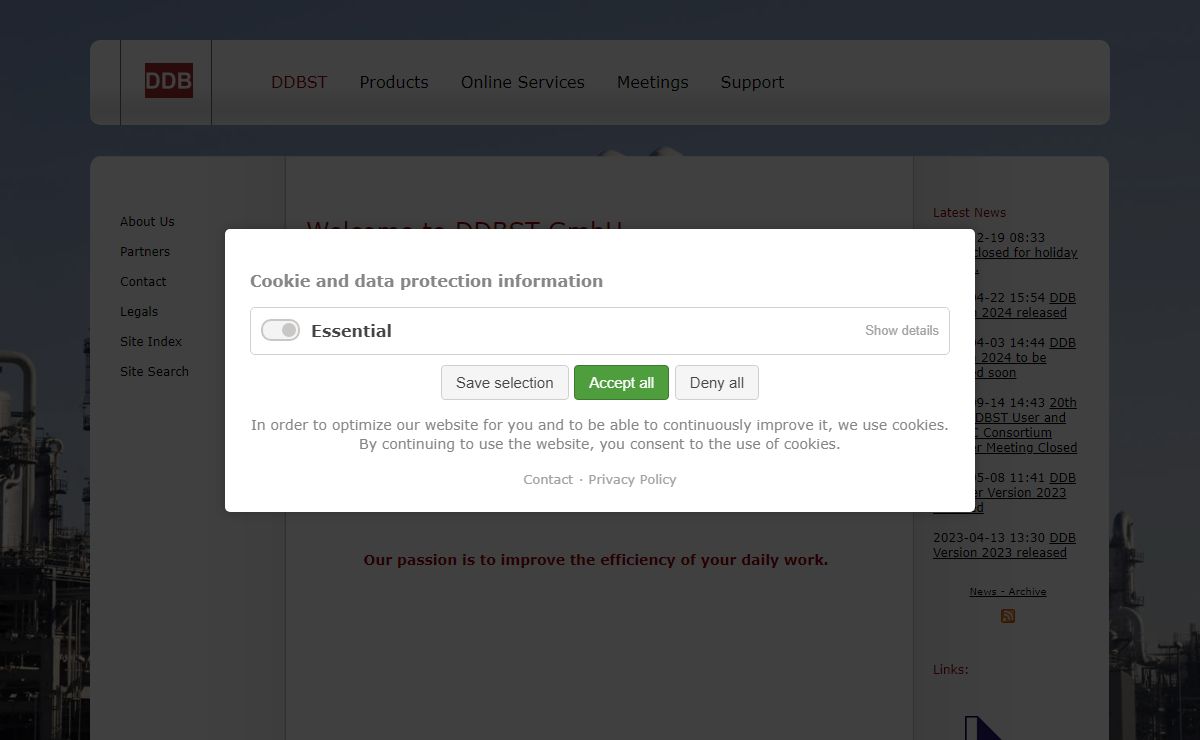The height and width of the screenshot is (740, 1200).
Task: Go to About Us page
Action: pyautogui.click(x=147, y=222)
